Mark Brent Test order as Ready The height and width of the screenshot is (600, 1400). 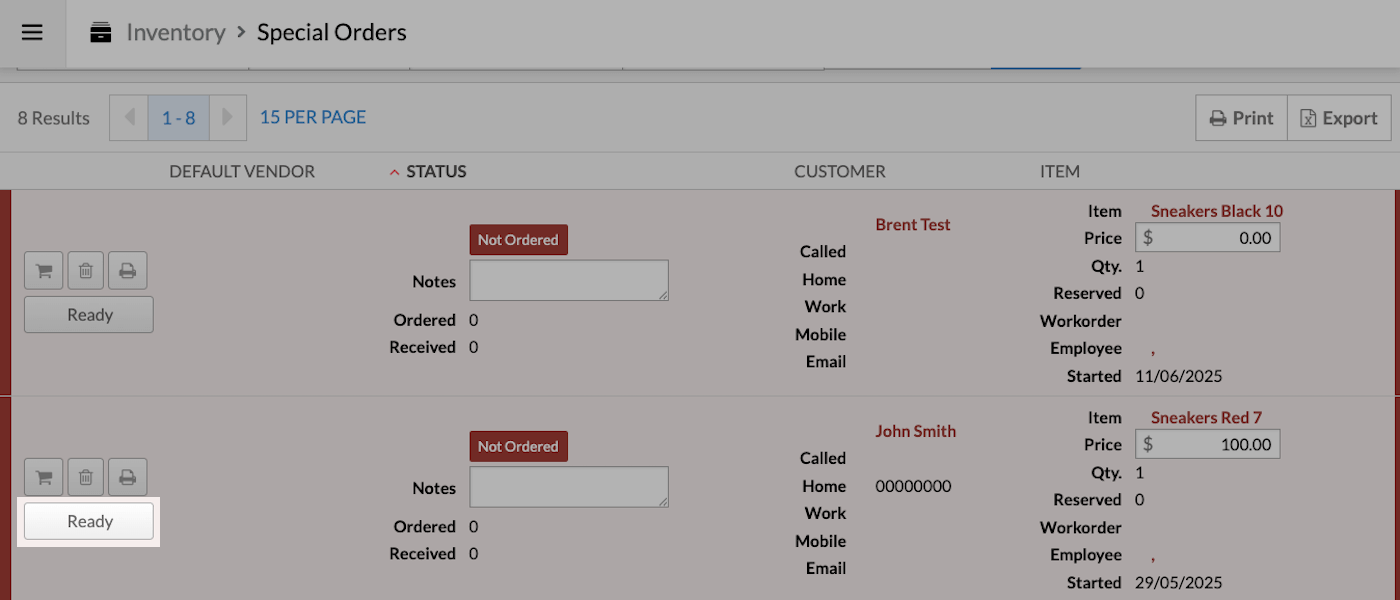pos(89,315)
